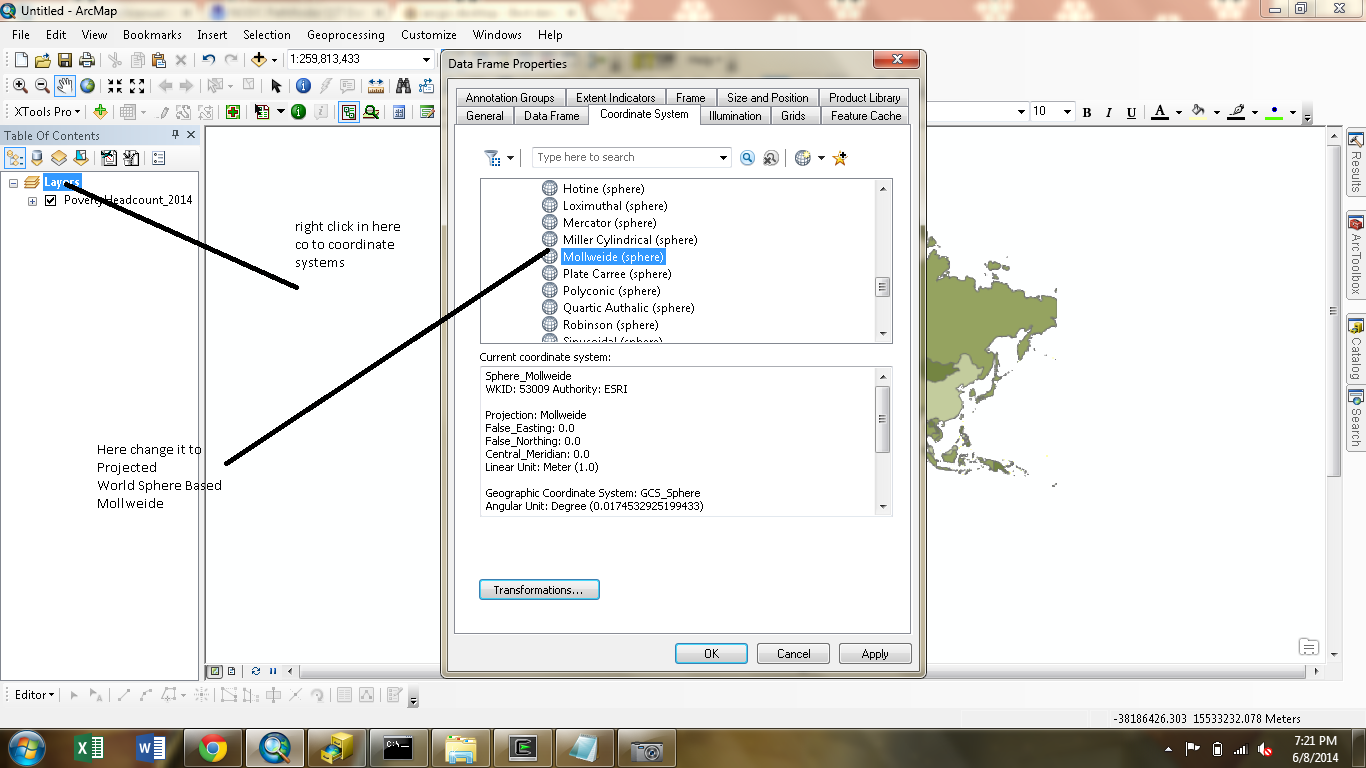Open Search window magnifier map icon

371,112
